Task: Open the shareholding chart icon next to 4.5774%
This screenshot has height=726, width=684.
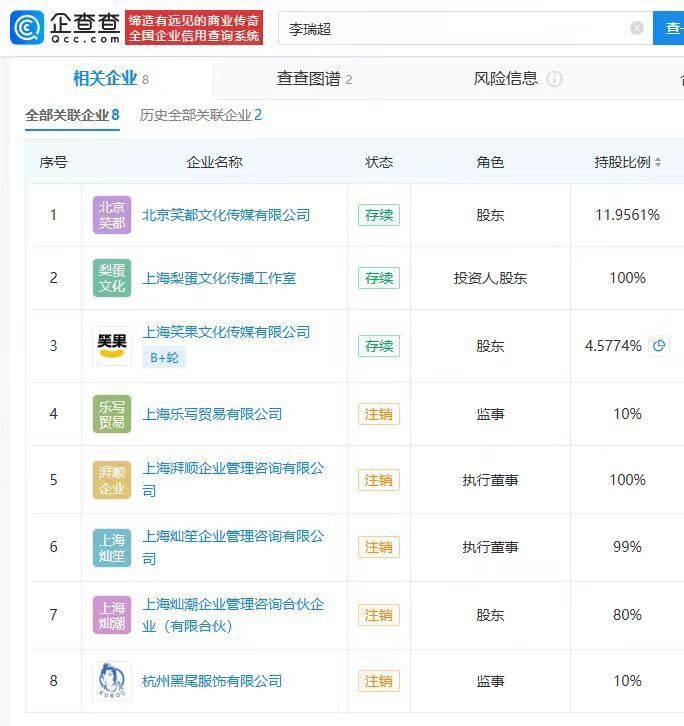Action: (659, 345)
